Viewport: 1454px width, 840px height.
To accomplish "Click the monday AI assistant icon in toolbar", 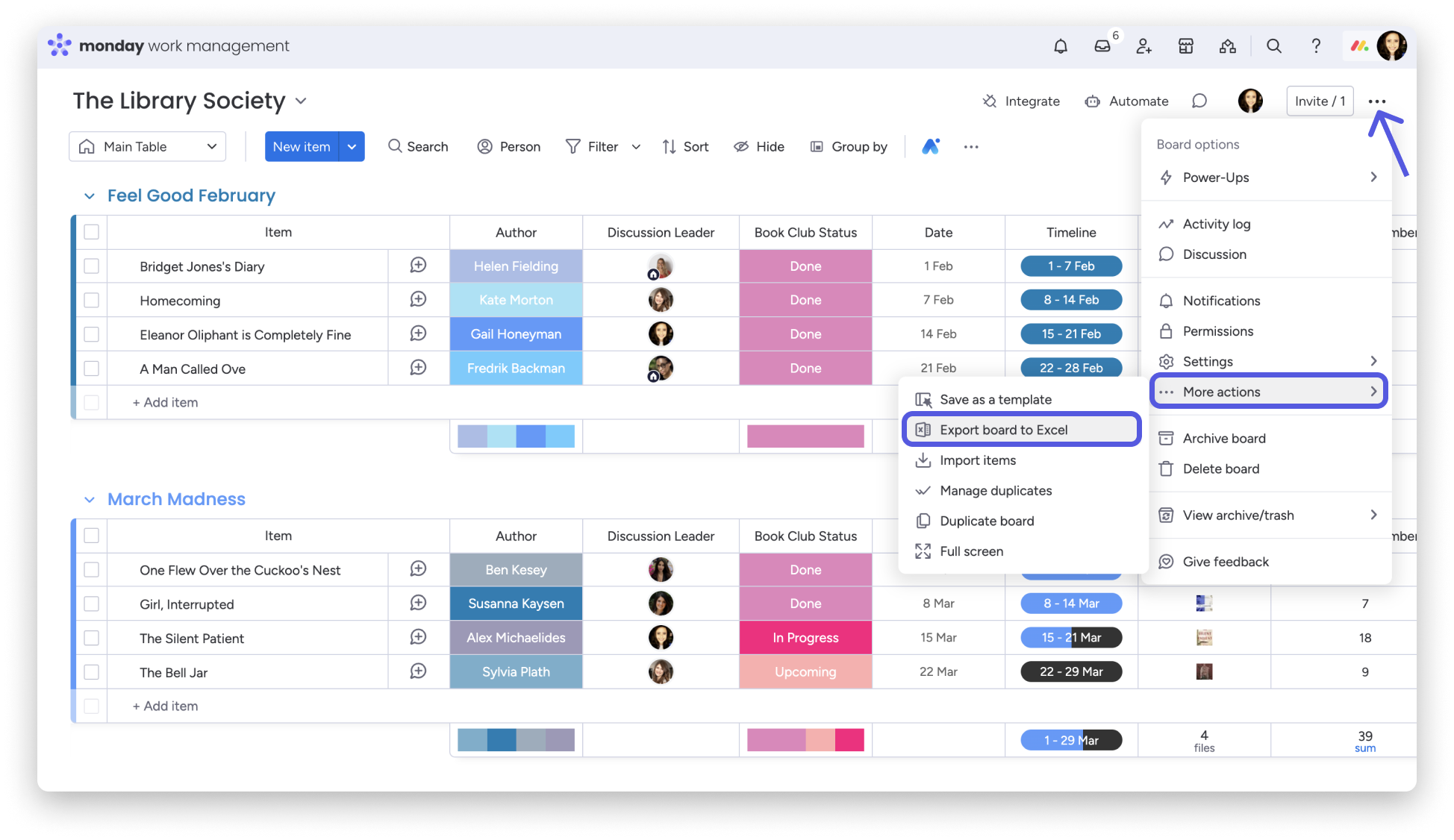I will 930,147.
